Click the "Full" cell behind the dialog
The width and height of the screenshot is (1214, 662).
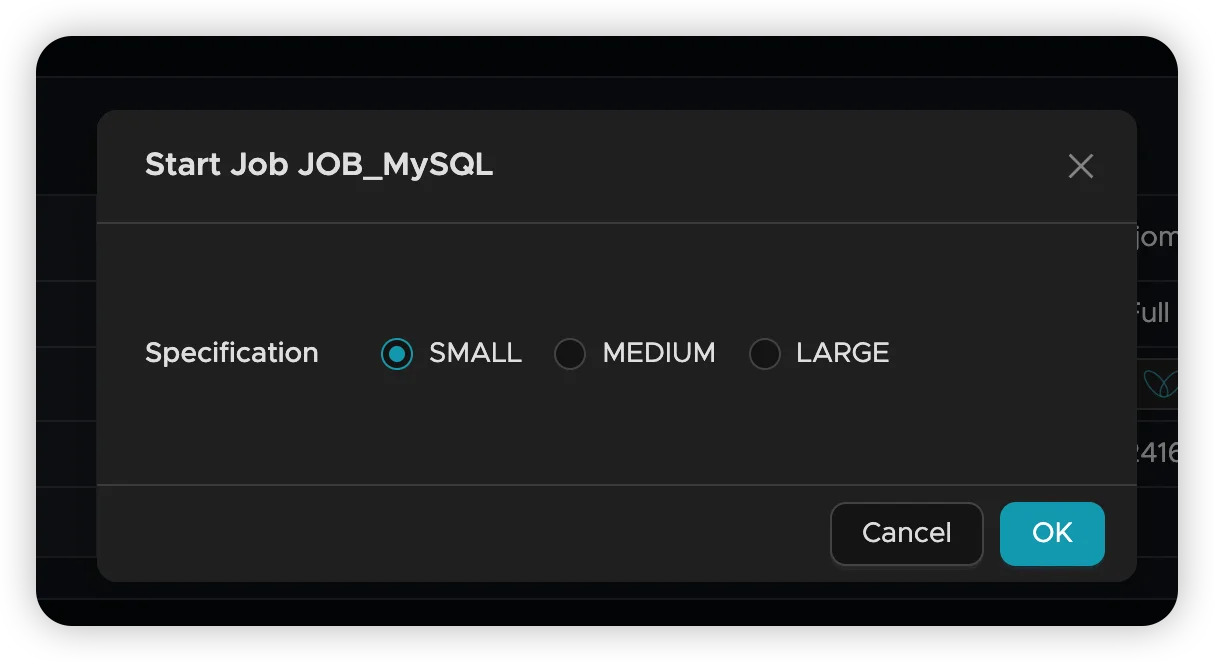pyautogui.click(x=1154, y=313)
